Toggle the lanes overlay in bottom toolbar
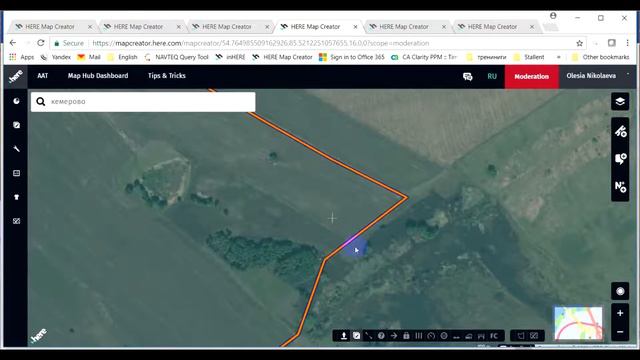The height and width of the screenshot is (360, 640). click(x=419, y=336)
